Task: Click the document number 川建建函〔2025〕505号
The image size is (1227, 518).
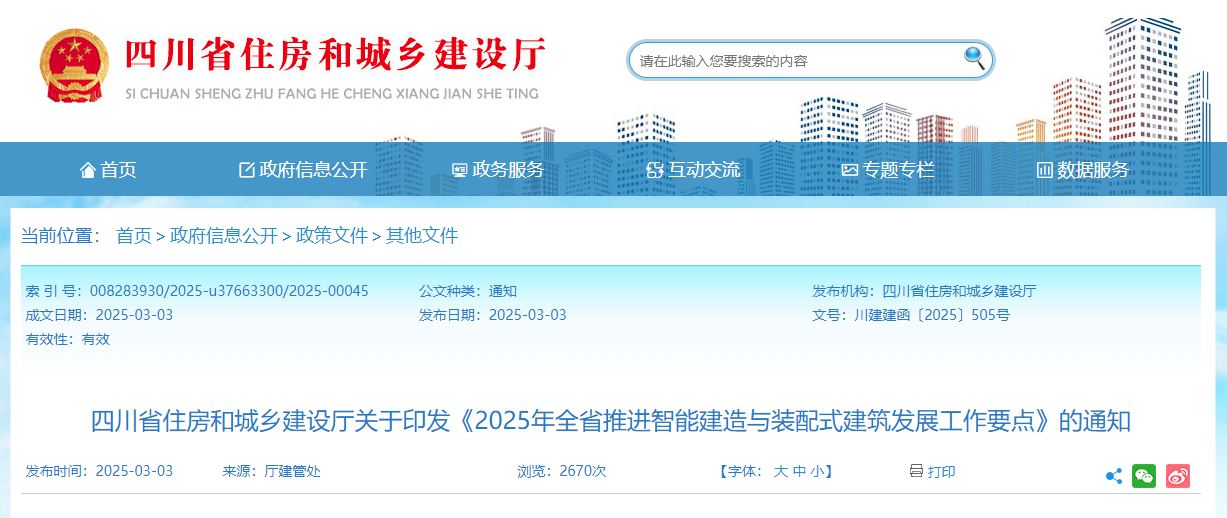Action: coord(932,315)
